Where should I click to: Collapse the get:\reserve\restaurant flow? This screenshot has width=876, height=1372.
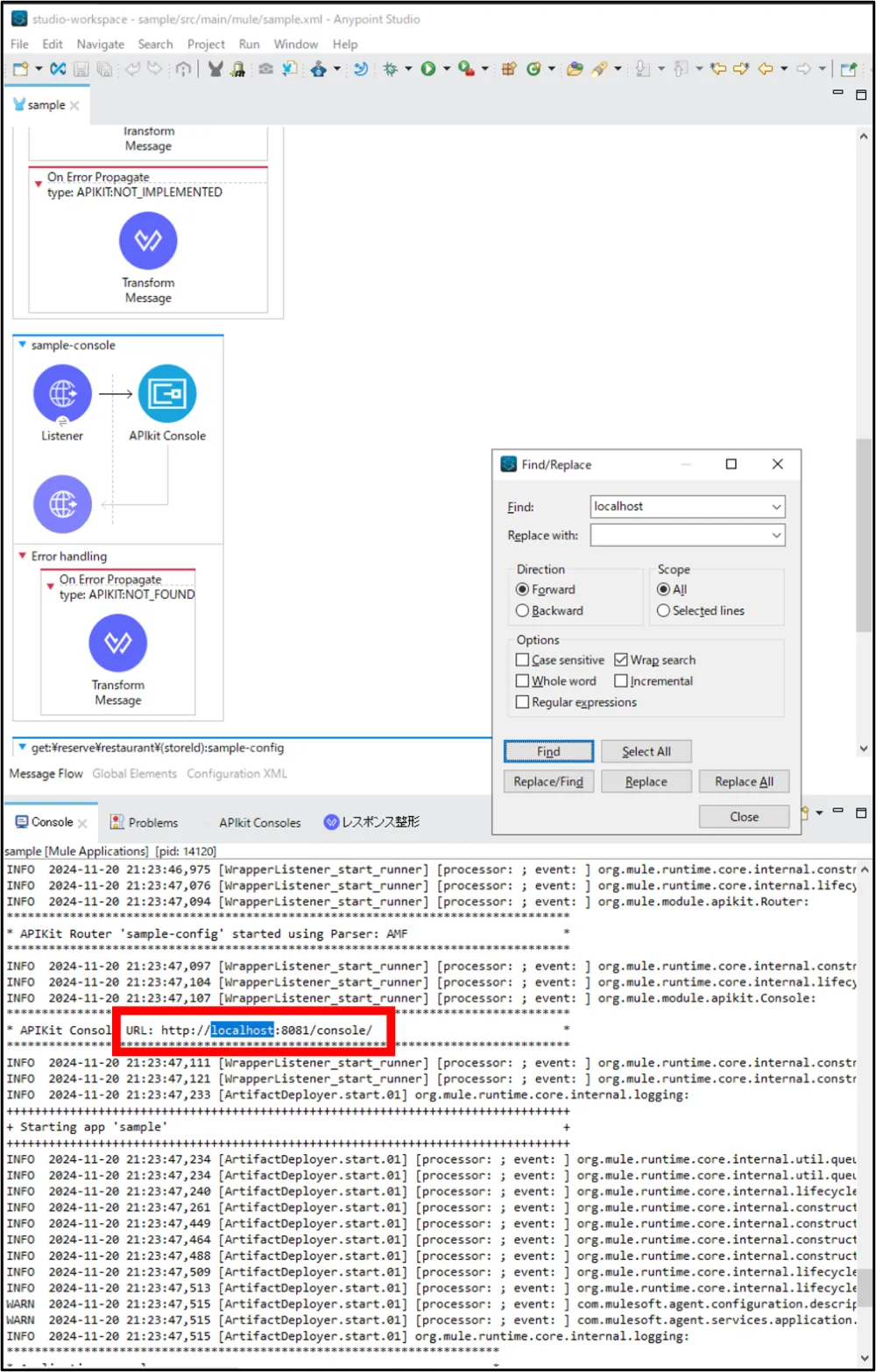23,748
